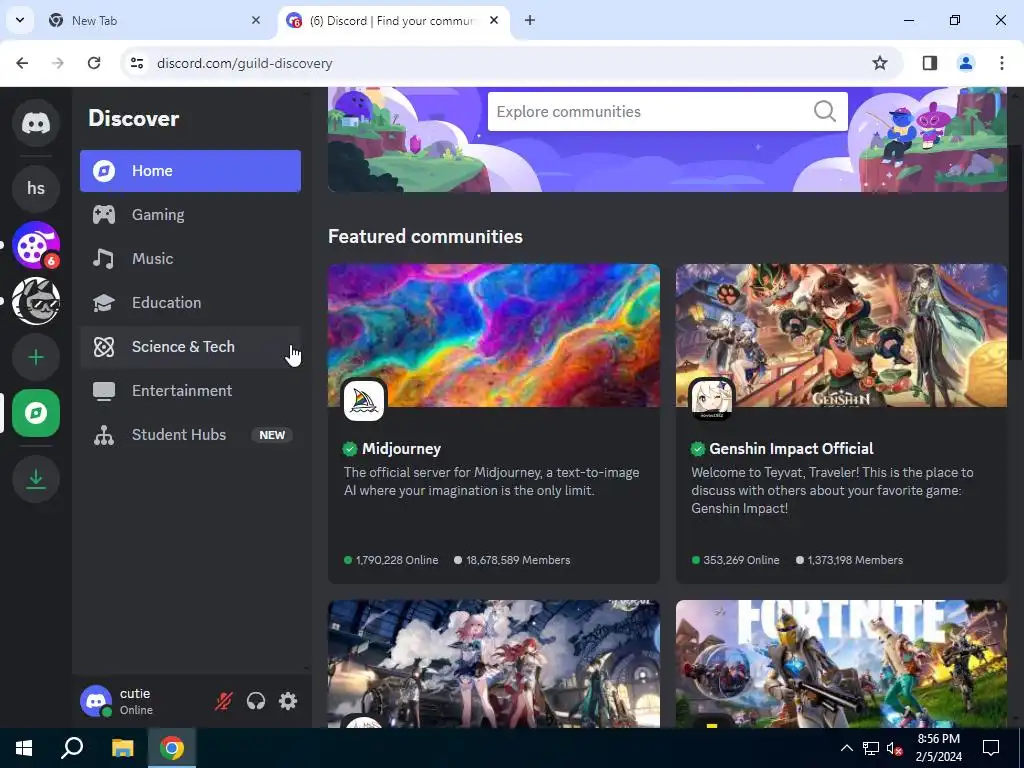The image size is (1024, 768).
Task: Open the Education category
Action: (x=191, y=302)
